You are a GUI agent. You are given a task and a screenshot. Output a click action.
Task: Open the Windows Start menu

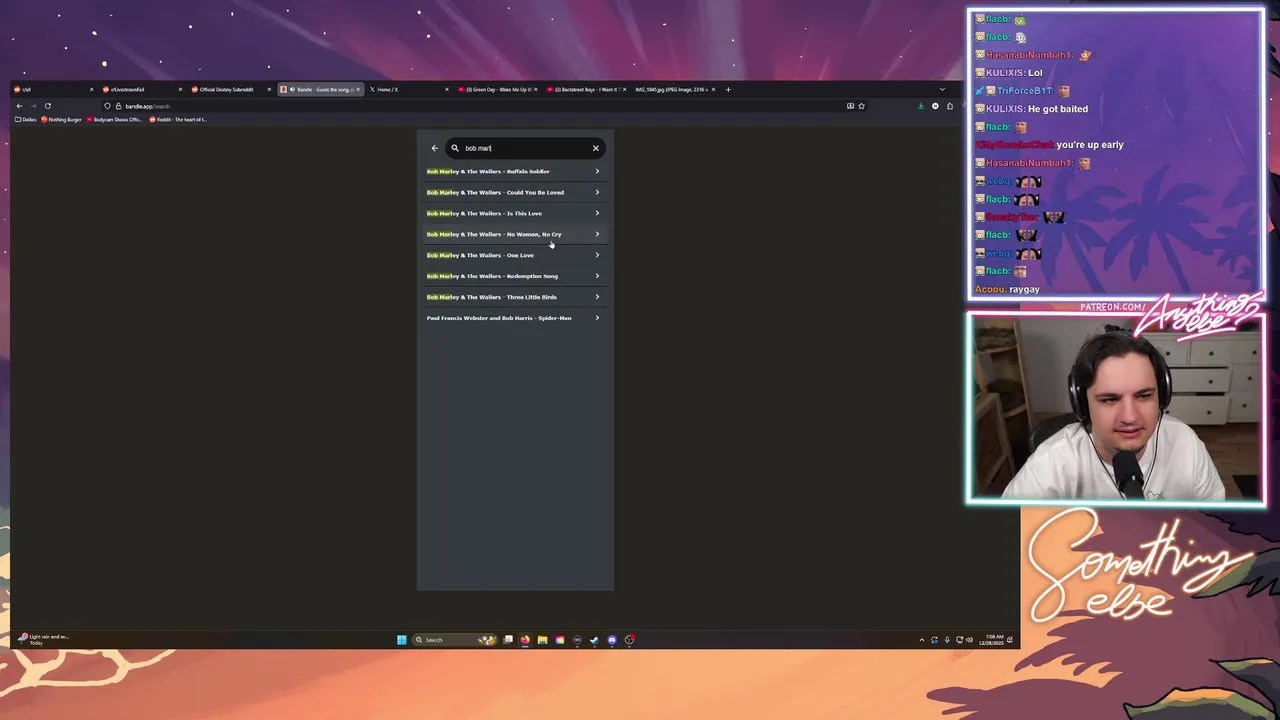coord(401,640)
